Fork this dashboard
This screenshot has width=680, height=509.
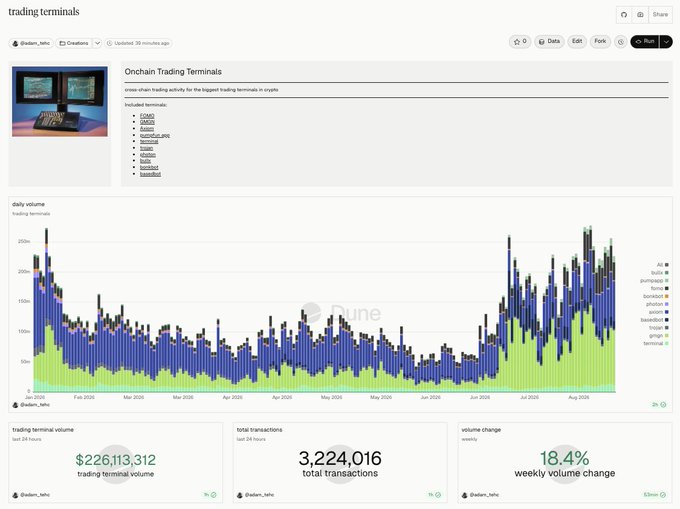pos(600,41)
